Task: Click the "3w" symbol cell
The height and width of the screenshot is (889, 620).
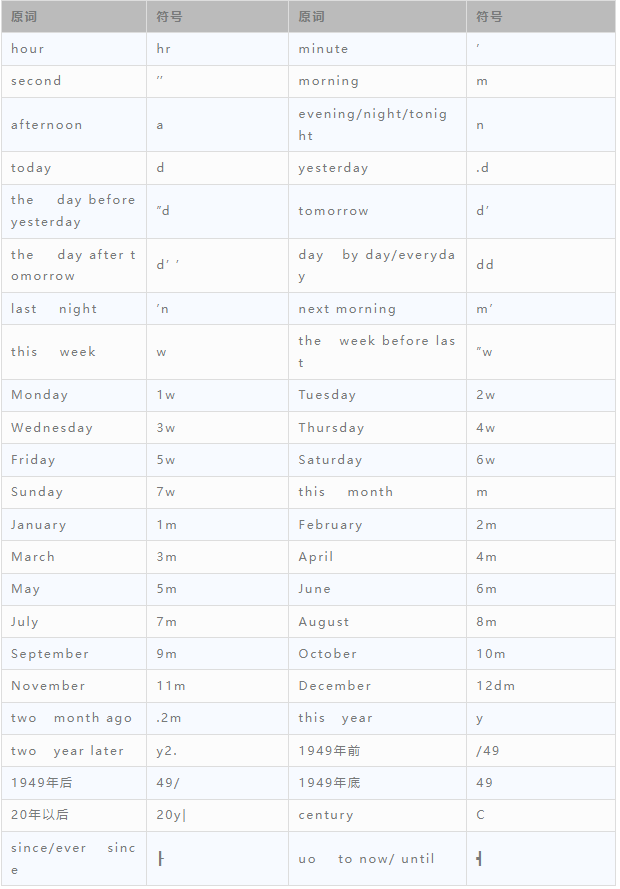Action: [166, 428]
